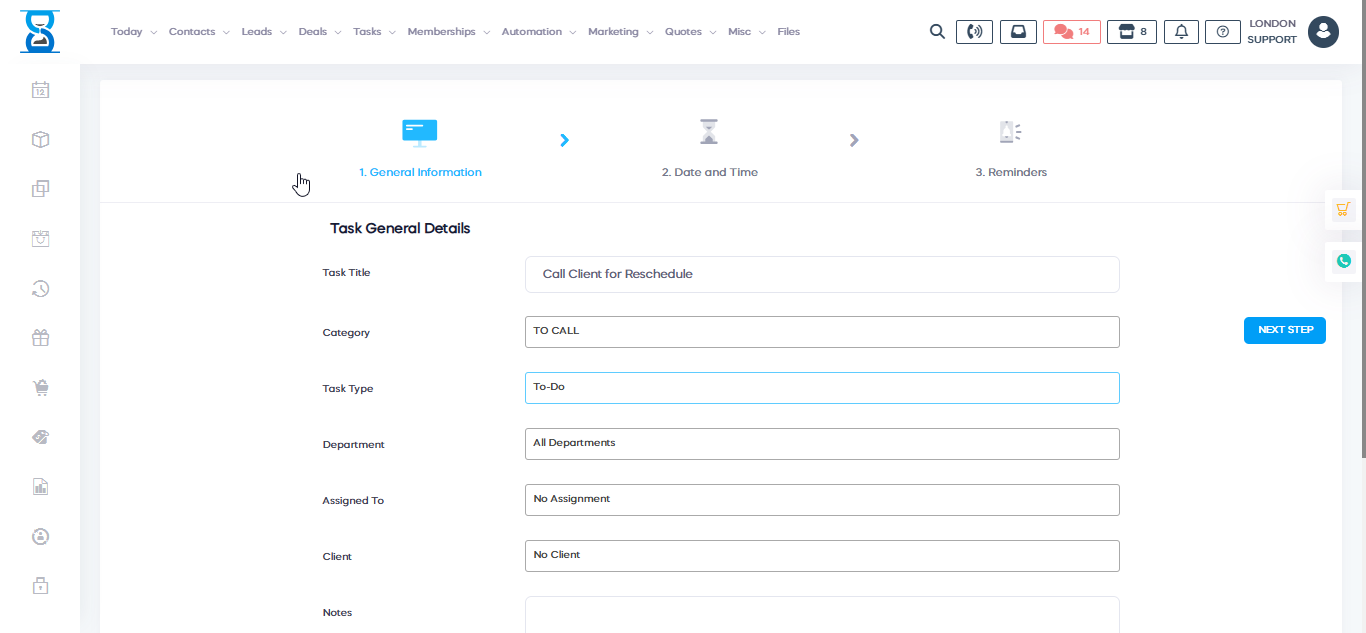
Task: Click the orange shopping cart side widget
Action: coord(1343,209)
